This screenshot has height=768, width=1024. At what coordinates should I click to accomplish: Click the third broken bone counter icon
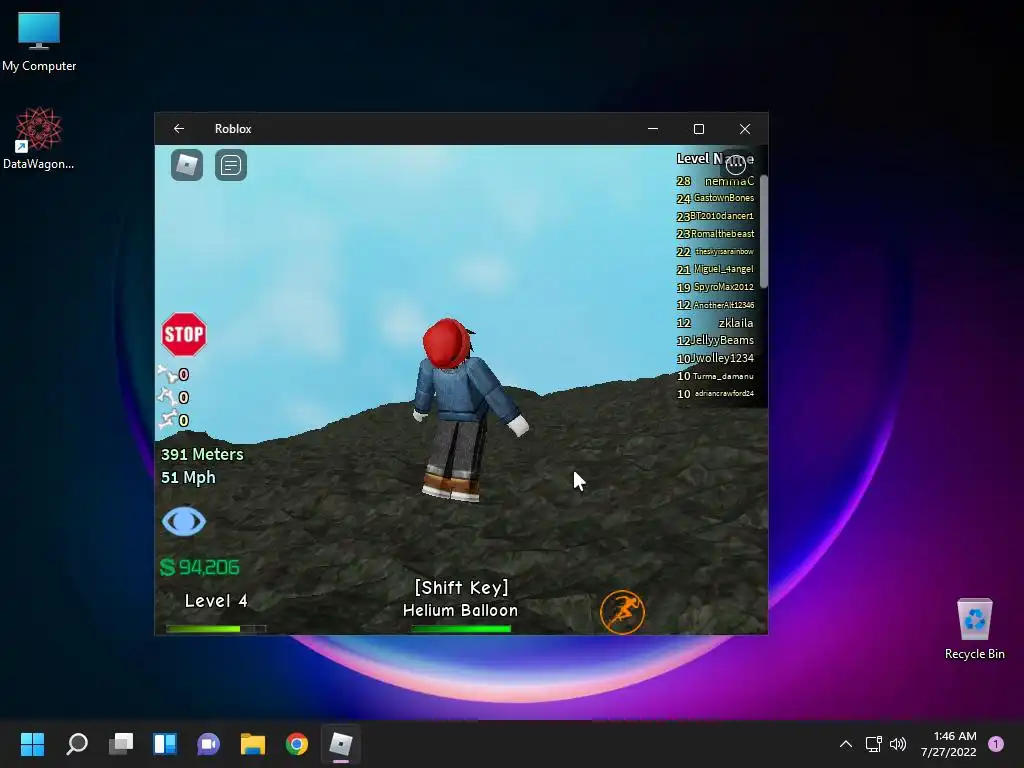coord(167,419)
